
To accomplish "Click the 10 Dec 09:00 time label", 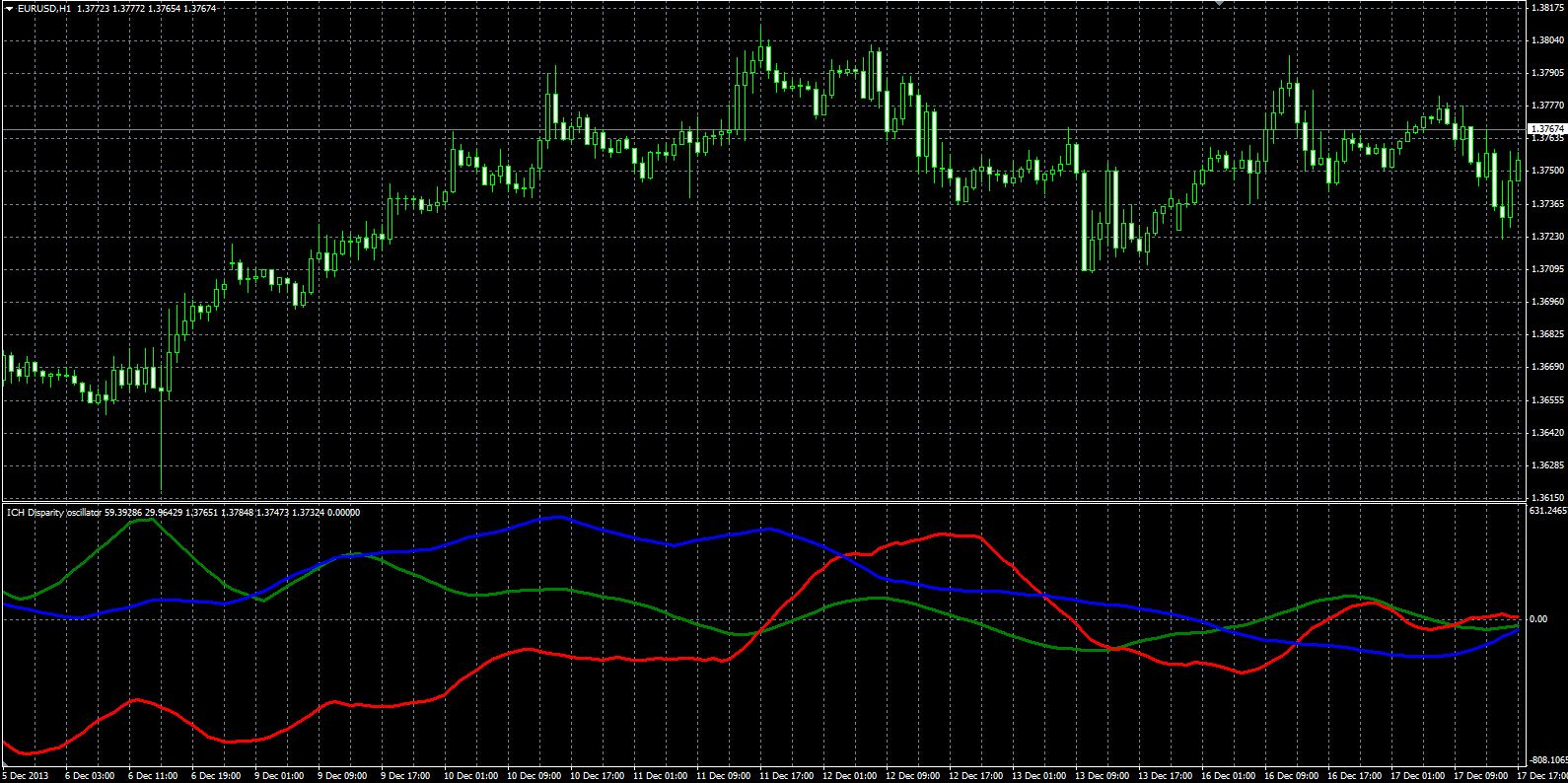I will coord(534,776).
